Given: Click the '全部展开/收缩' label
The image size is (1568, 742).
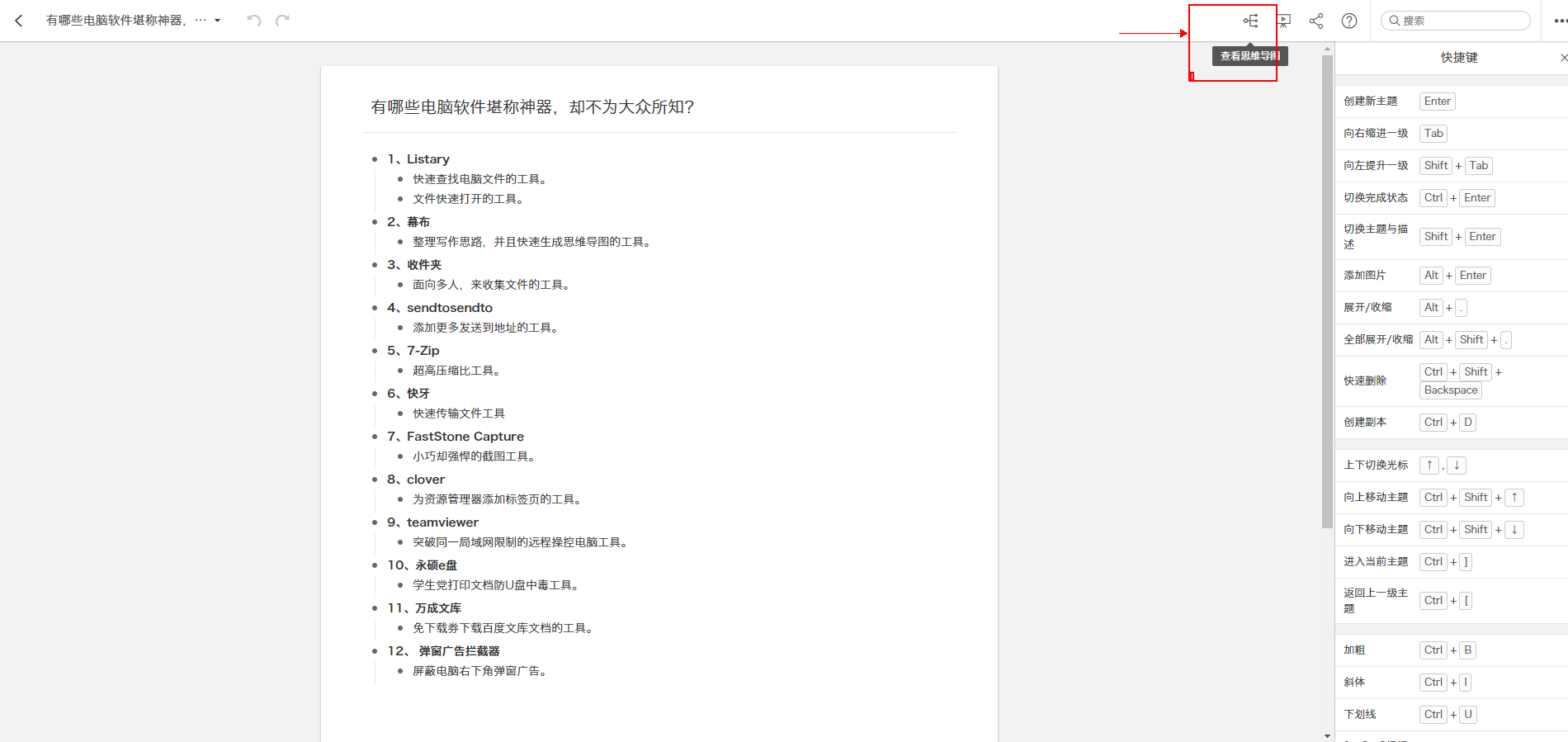Looking at the screenshot, I should pyautogui.click(x=1378, y=340).
